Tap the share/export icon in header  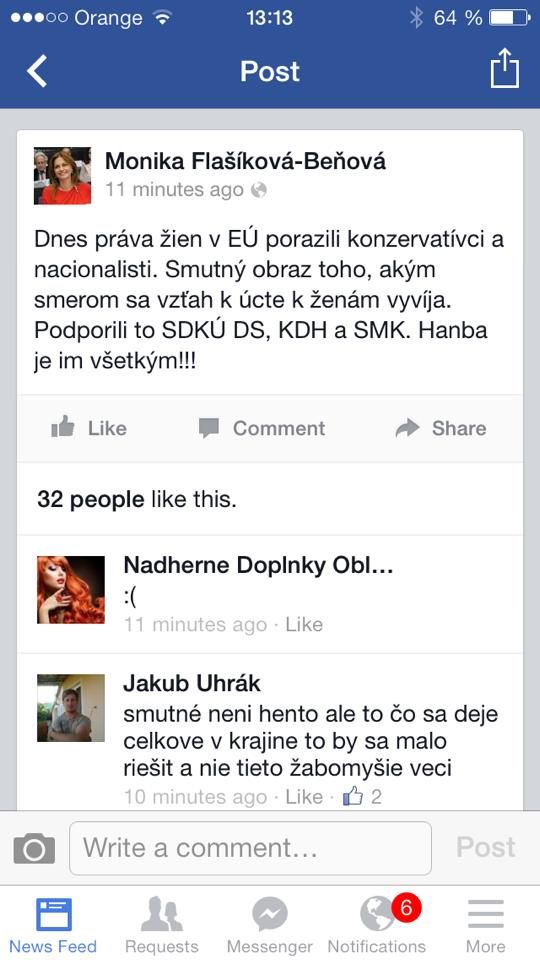pos(504,69)
